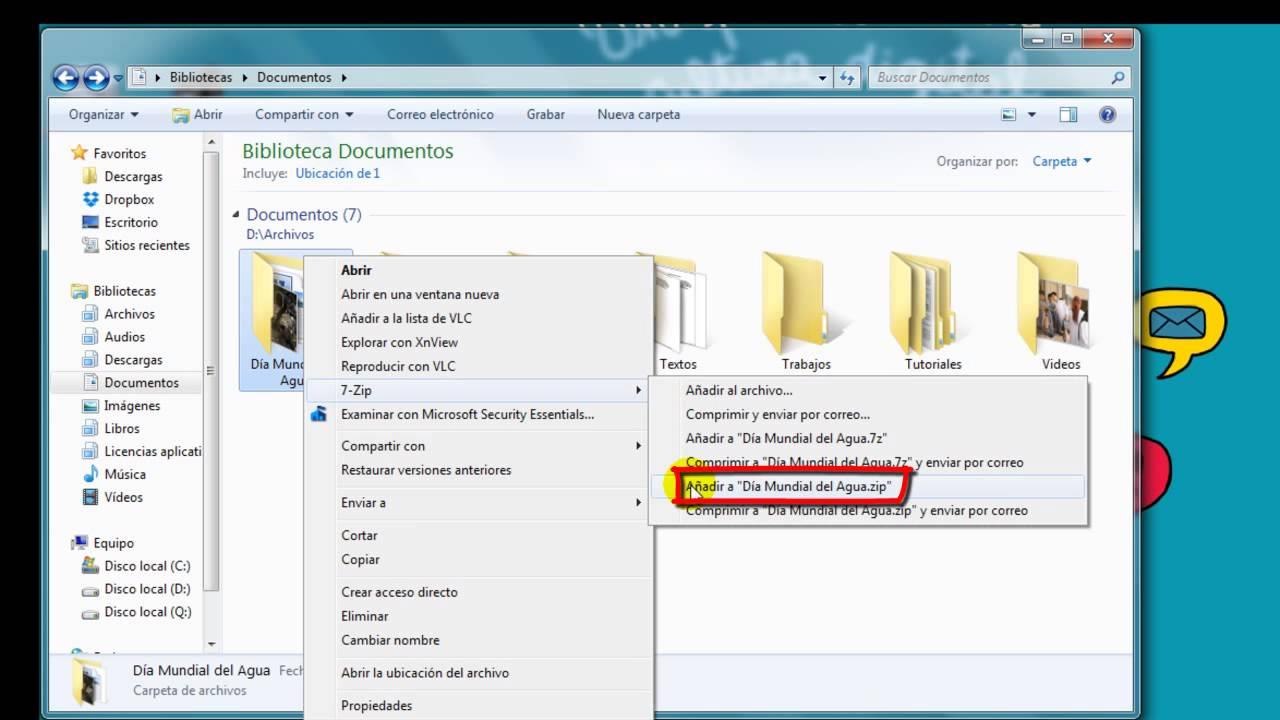Click the forward navigation arrow
Image resolution: width=1280 pixels, height=720 pixels.
click(96, 77)
